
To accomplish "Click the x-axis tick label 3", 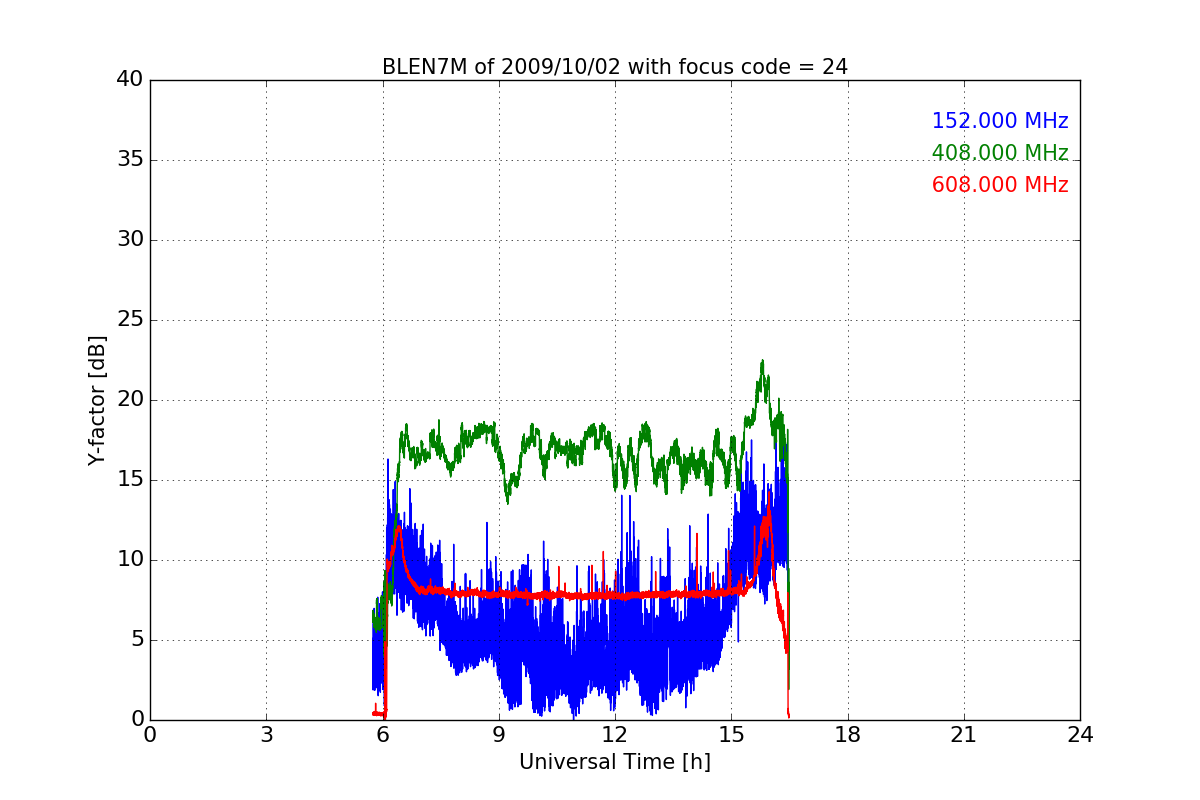I will [x=266, y=734].
